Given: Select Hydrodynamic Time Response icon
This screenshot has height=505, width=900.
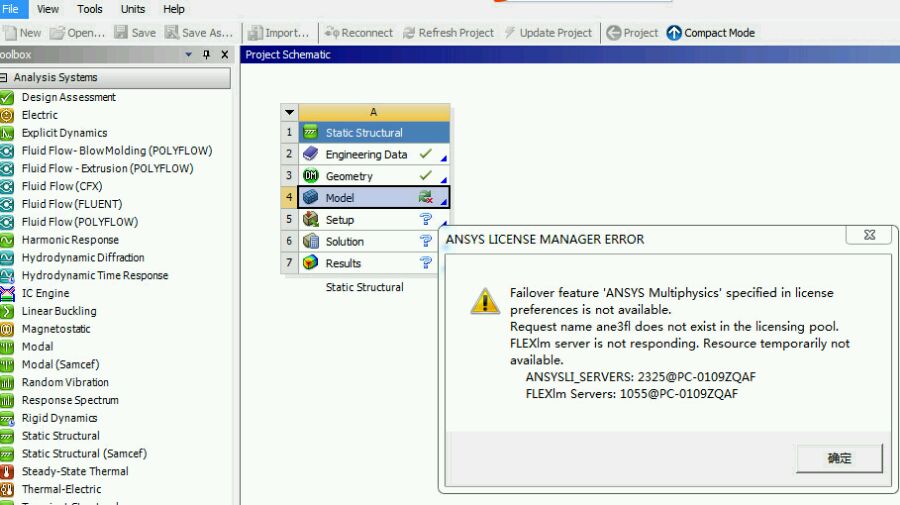Looking at the screenshot, I should click(x=7, y=275).
